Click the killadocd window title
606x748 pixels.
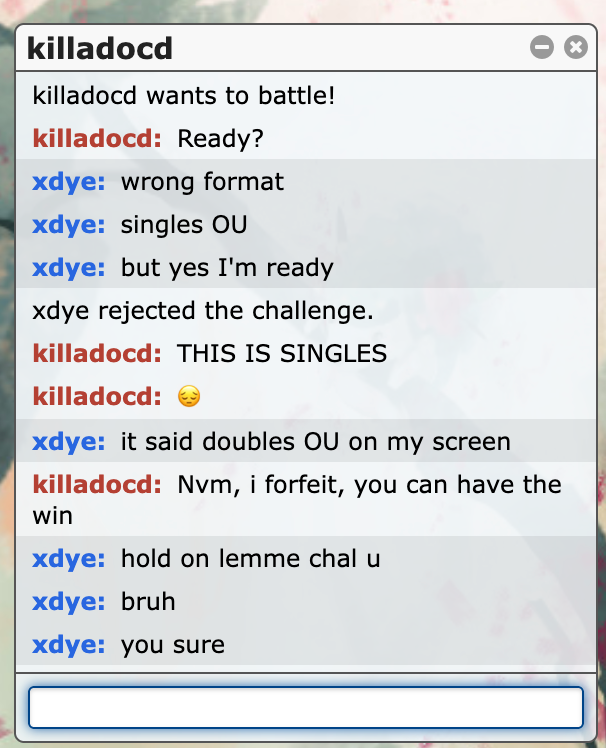(100, 48)
